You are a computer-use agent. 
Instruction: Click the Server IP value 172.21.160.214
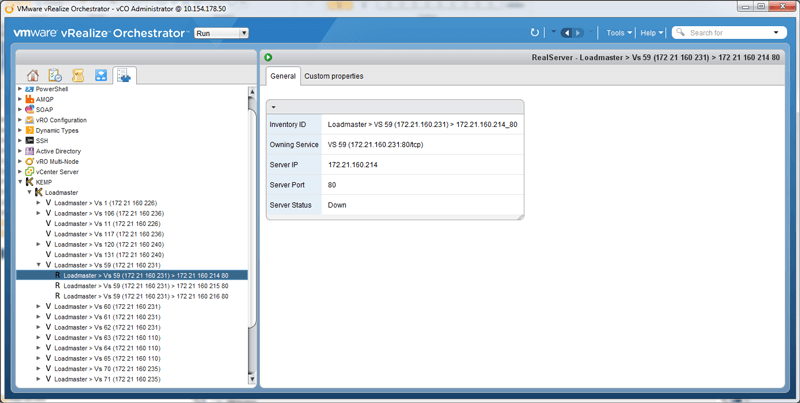point(353,165)
